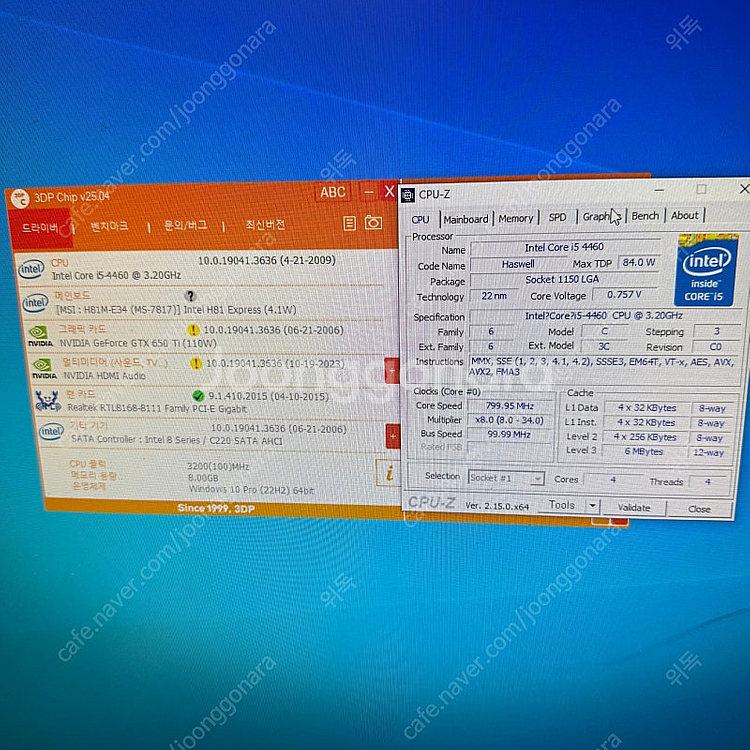Click the Specification field in CPU-Z

pos(604,316)
